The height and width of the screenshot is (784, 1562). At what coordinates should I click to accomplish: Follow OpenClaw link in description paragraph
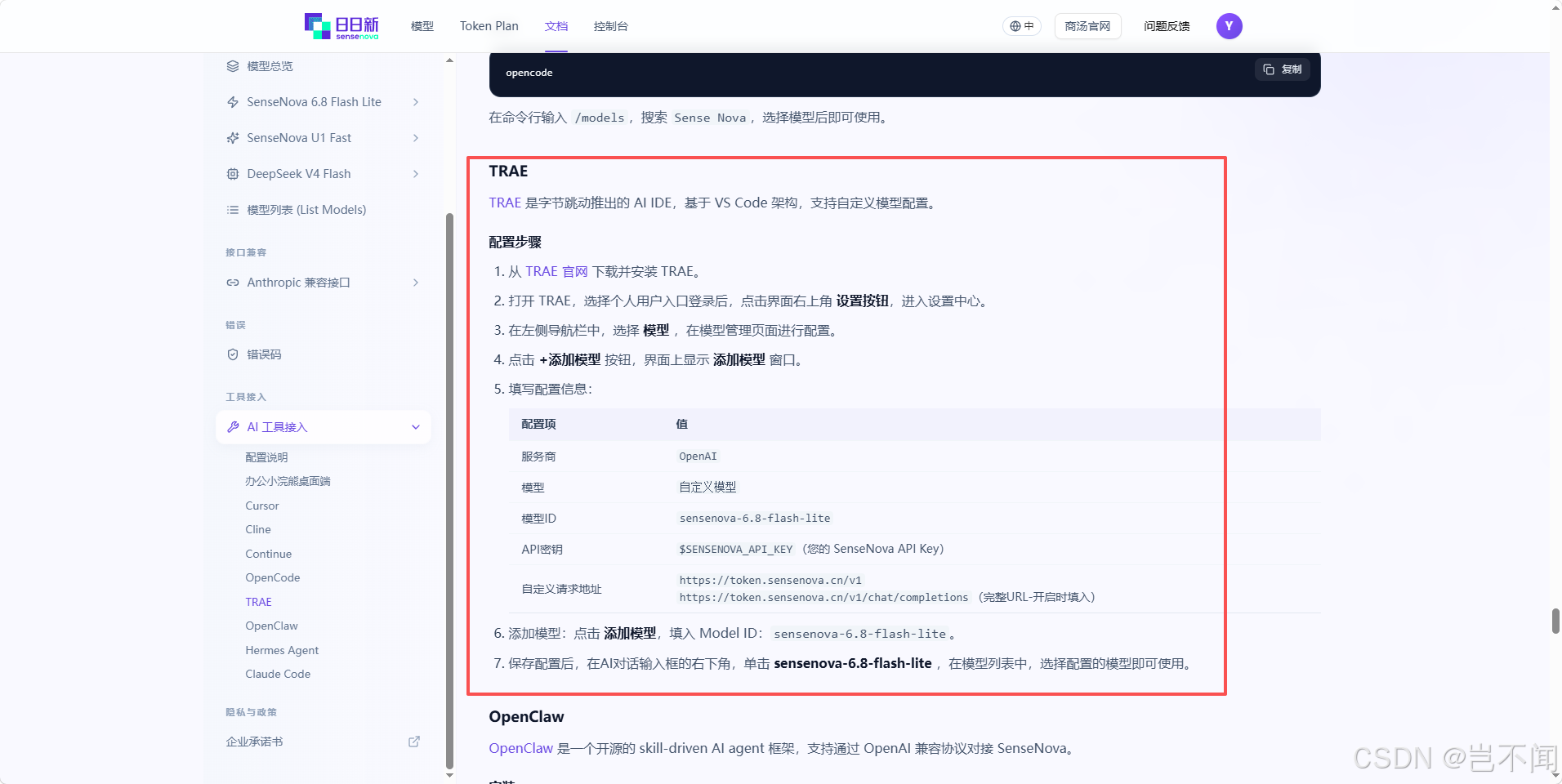[521, 748]
